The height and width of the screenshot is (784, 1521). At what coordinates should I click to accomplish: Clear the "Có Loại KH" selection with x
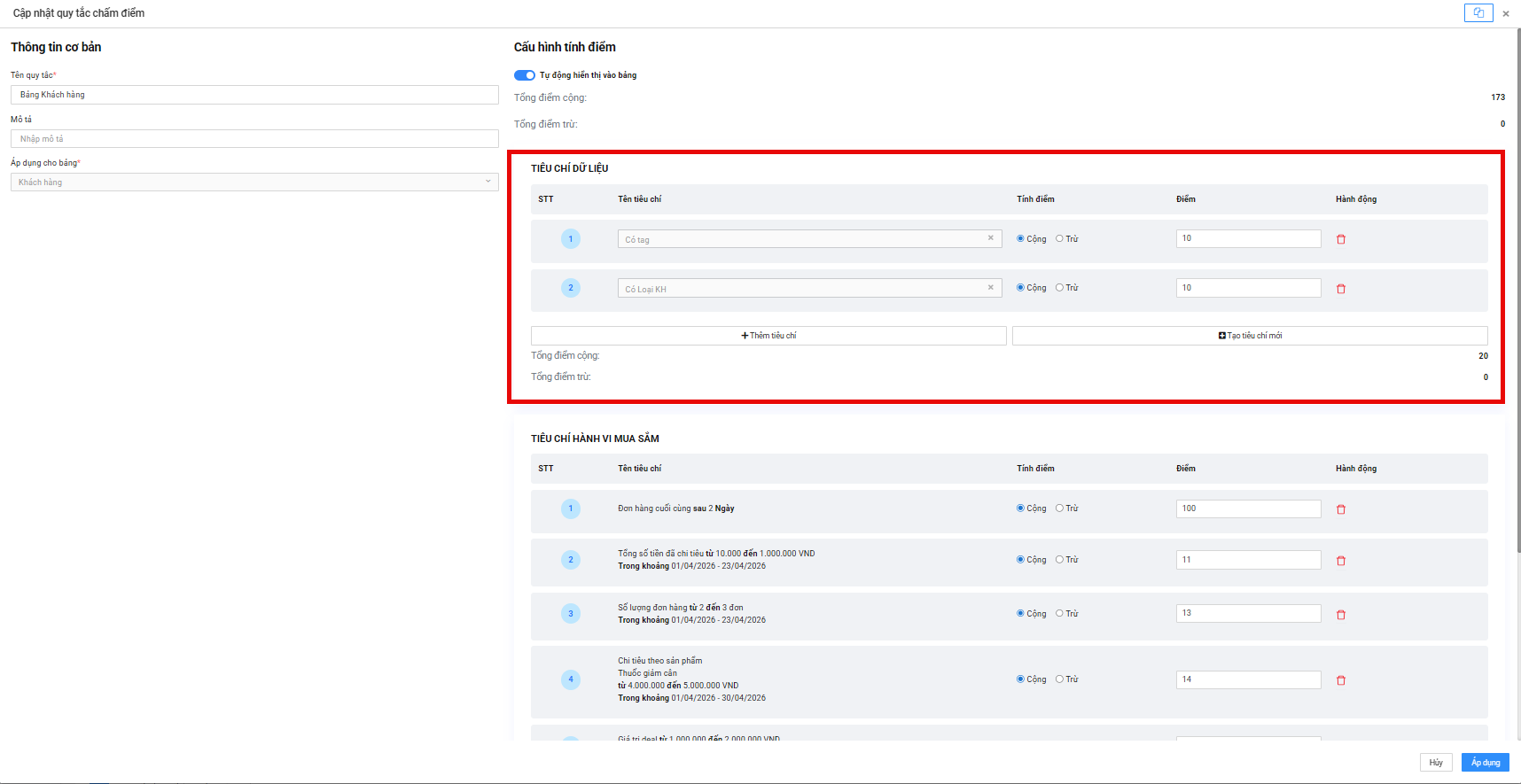[x=990, y=288]
